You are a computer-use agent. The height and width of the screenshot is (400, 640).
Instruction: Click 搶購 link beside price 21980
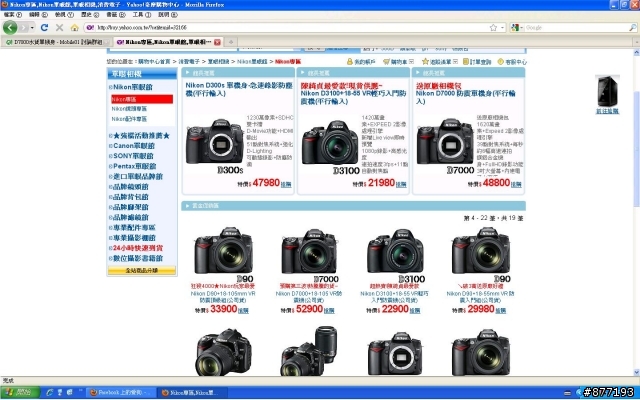[x=401, y=184]
